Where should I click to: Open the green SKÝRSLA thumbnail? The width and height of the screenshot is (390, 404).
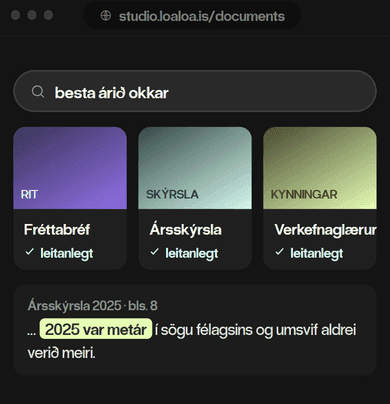[195, 168]
